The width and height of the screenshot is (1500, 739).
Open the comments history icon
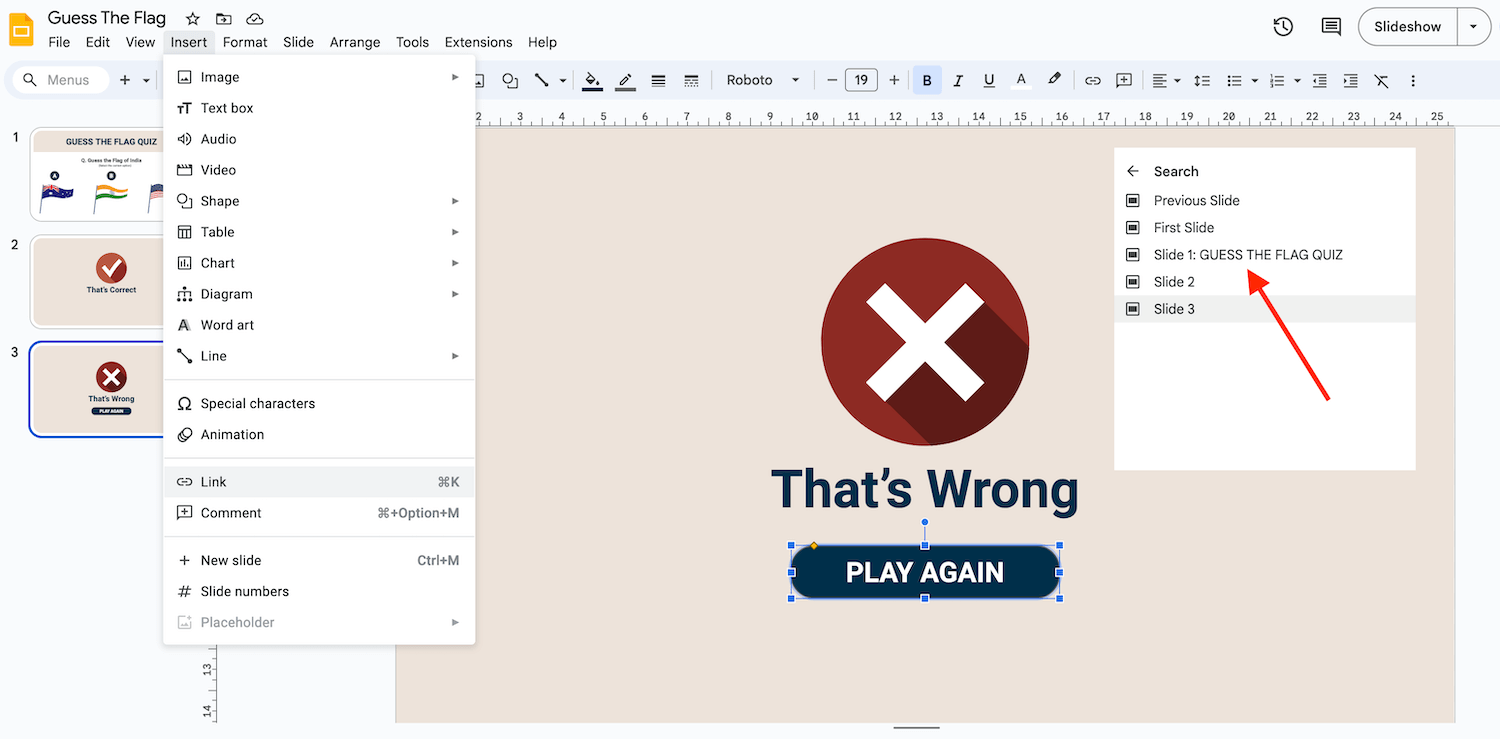[1331, 27]
